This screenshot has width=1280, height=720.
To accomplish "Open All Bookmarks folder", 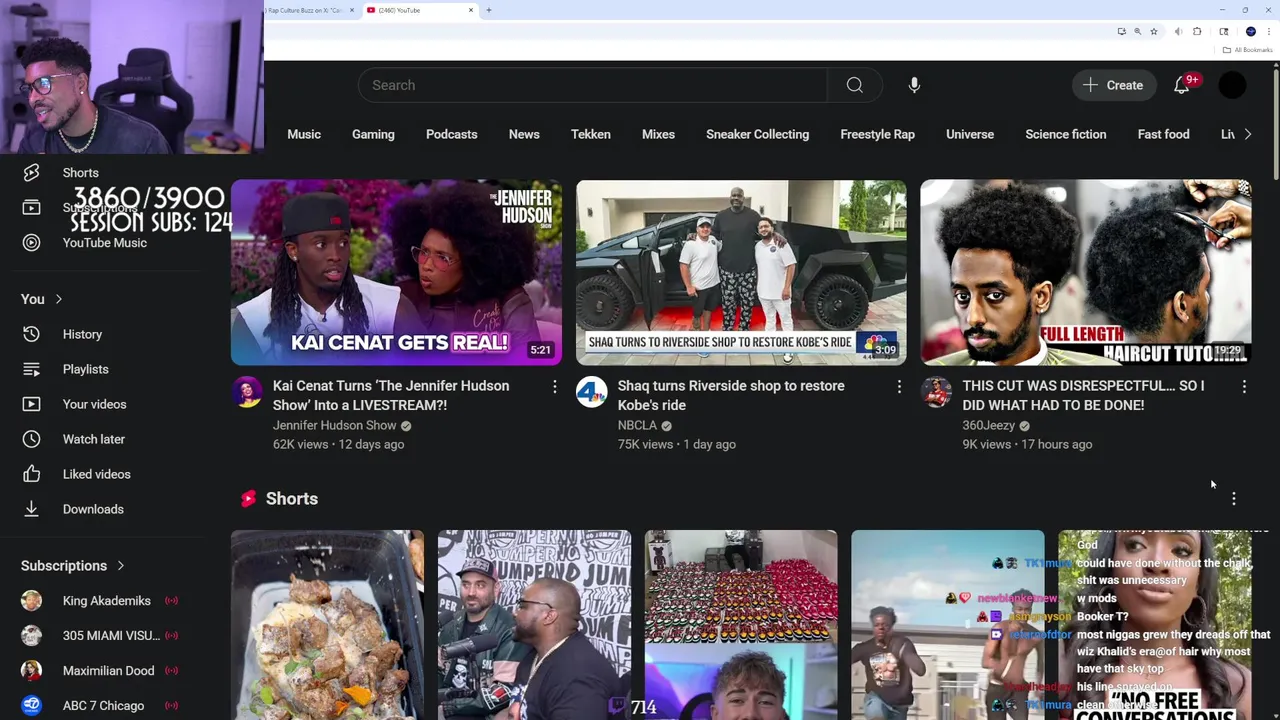I will pyautogui.click(x=1247, y=50).
